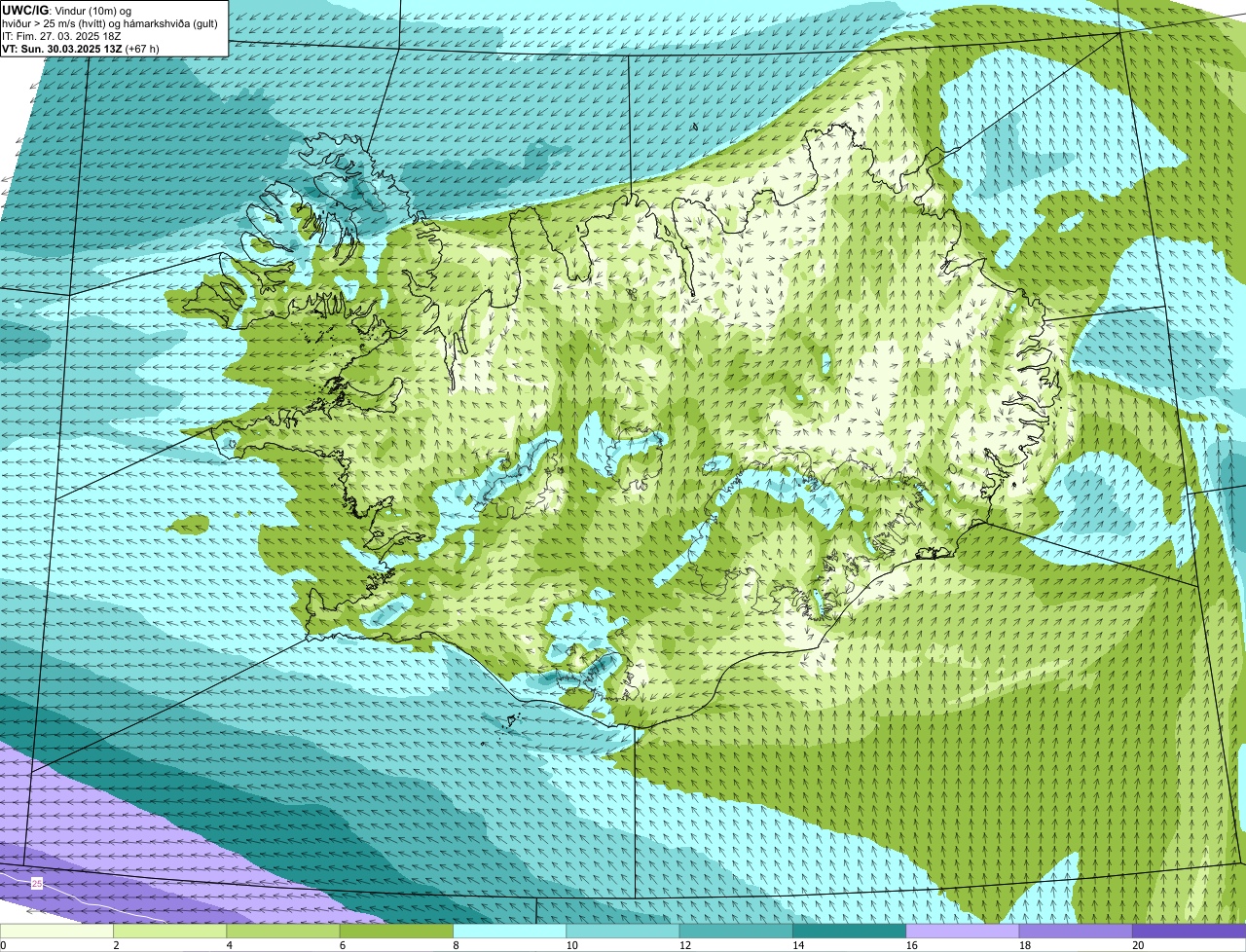Select the 6–8 olive green legend swatch

point(397,931)
